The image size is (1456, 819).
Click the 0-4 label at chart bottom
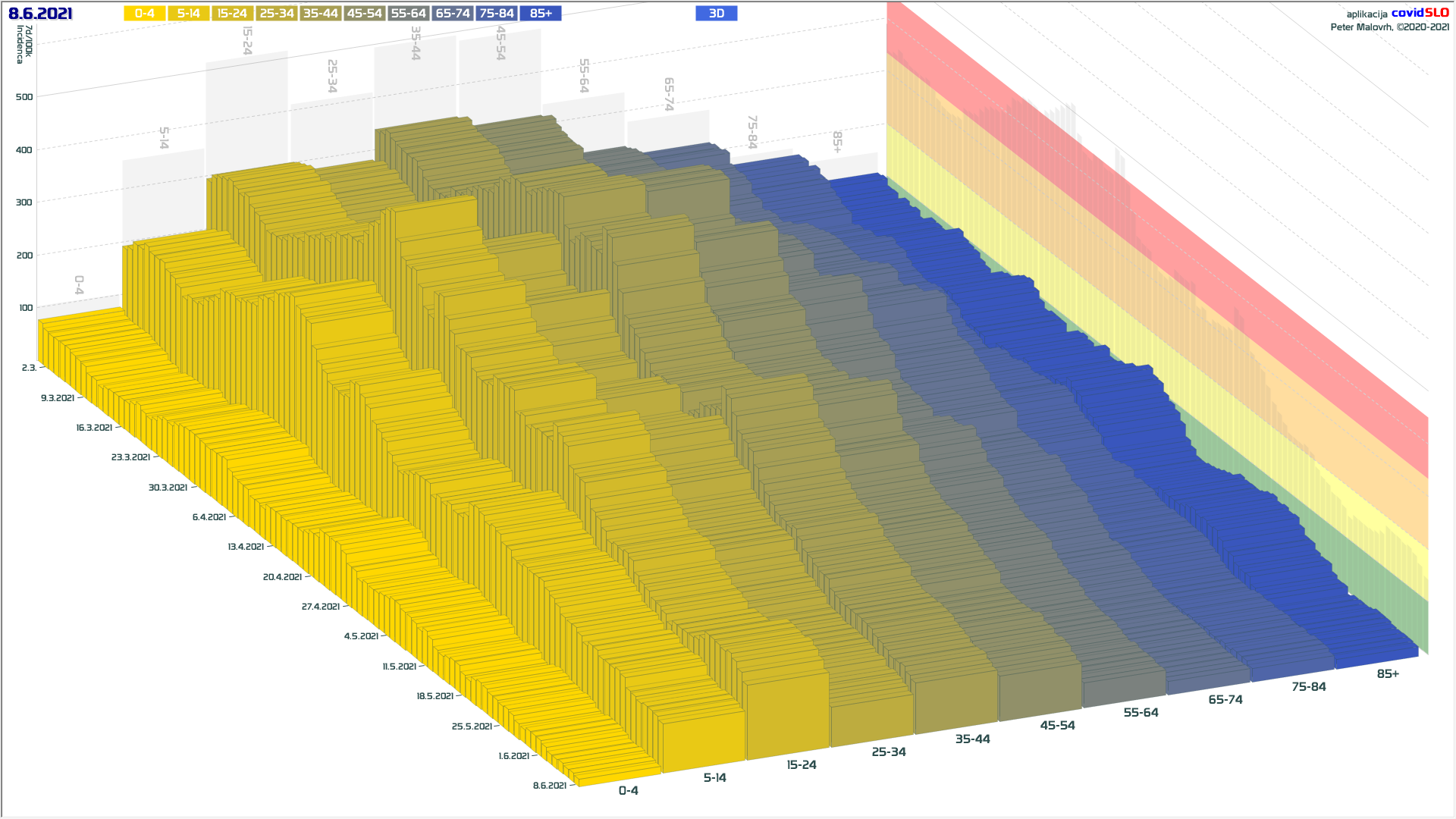pyautogui.click(x=628, y=791)
